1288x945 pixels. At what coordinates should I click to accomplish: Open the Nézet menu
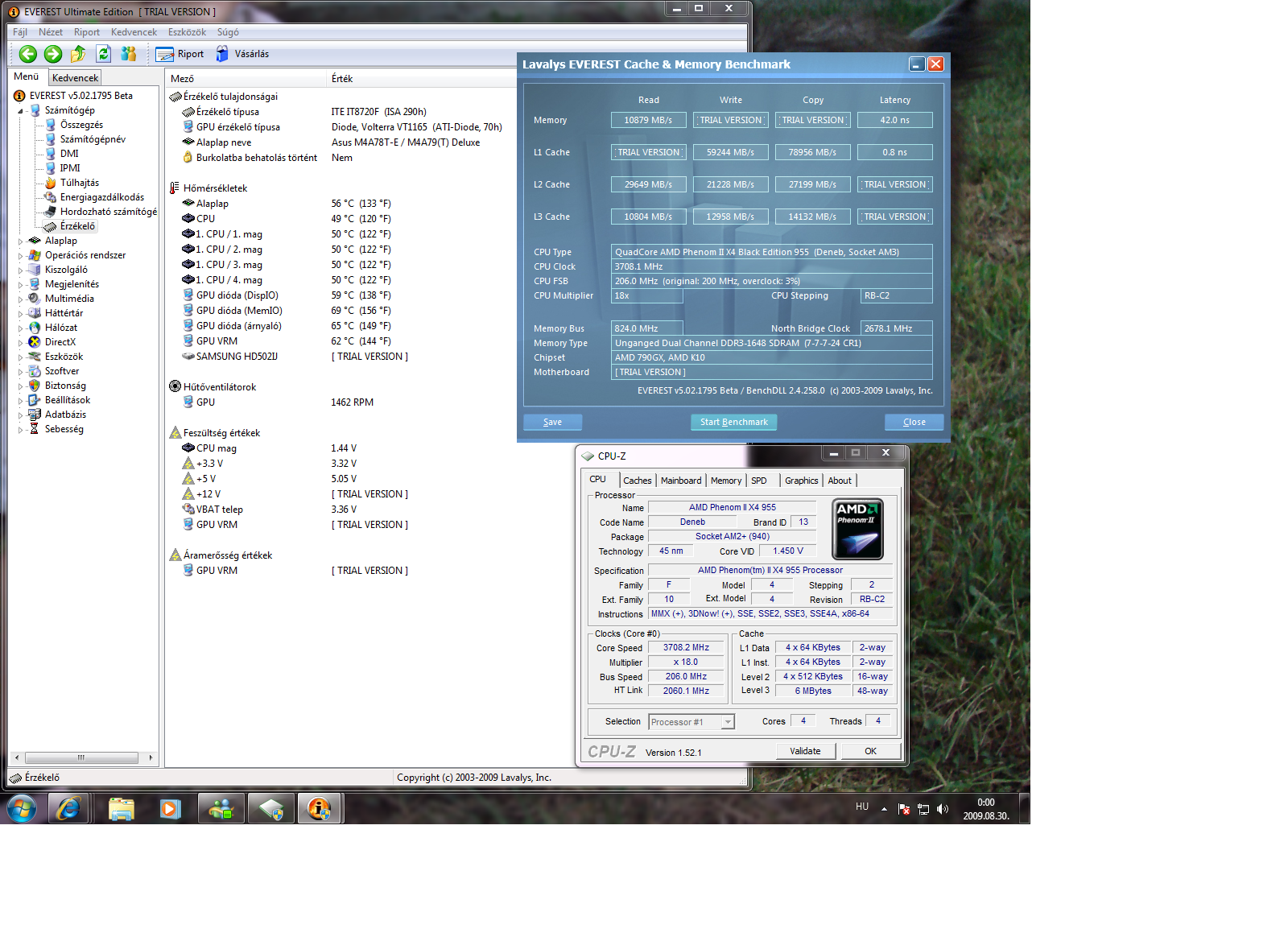tap(51, 32)
